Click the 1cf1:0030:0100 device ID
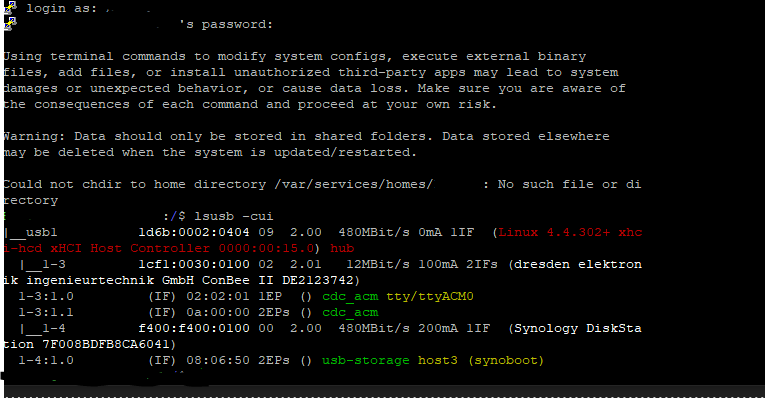This screenshot has height=398, width=765. (x=194, y=264)
